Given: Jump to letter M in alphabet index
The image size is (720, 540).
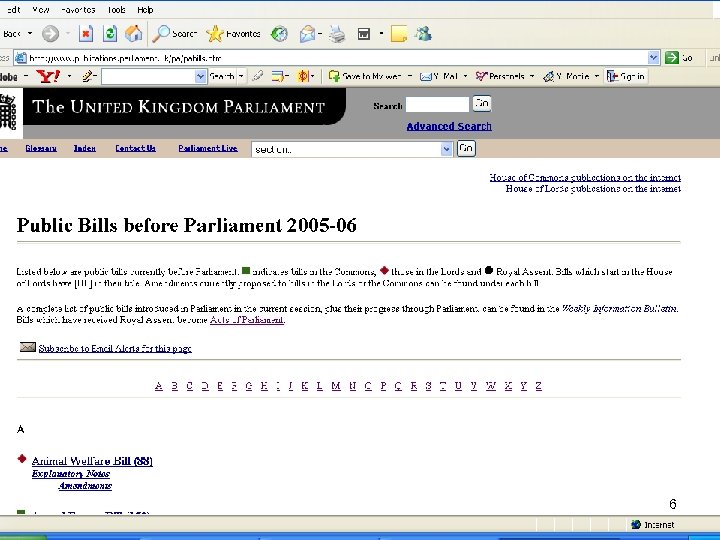Looking at the screenshot, I should click(x=336, y=386).
